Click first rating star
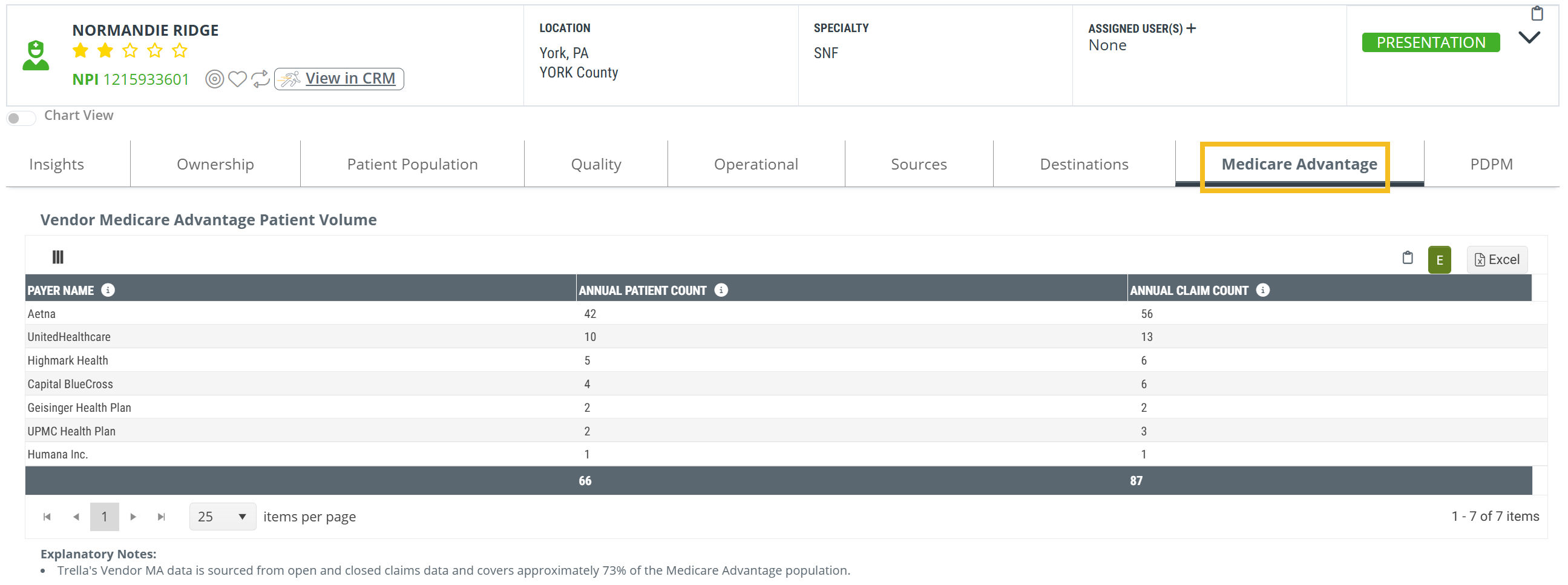This screenshot has width=1568, height=585. 80,51
